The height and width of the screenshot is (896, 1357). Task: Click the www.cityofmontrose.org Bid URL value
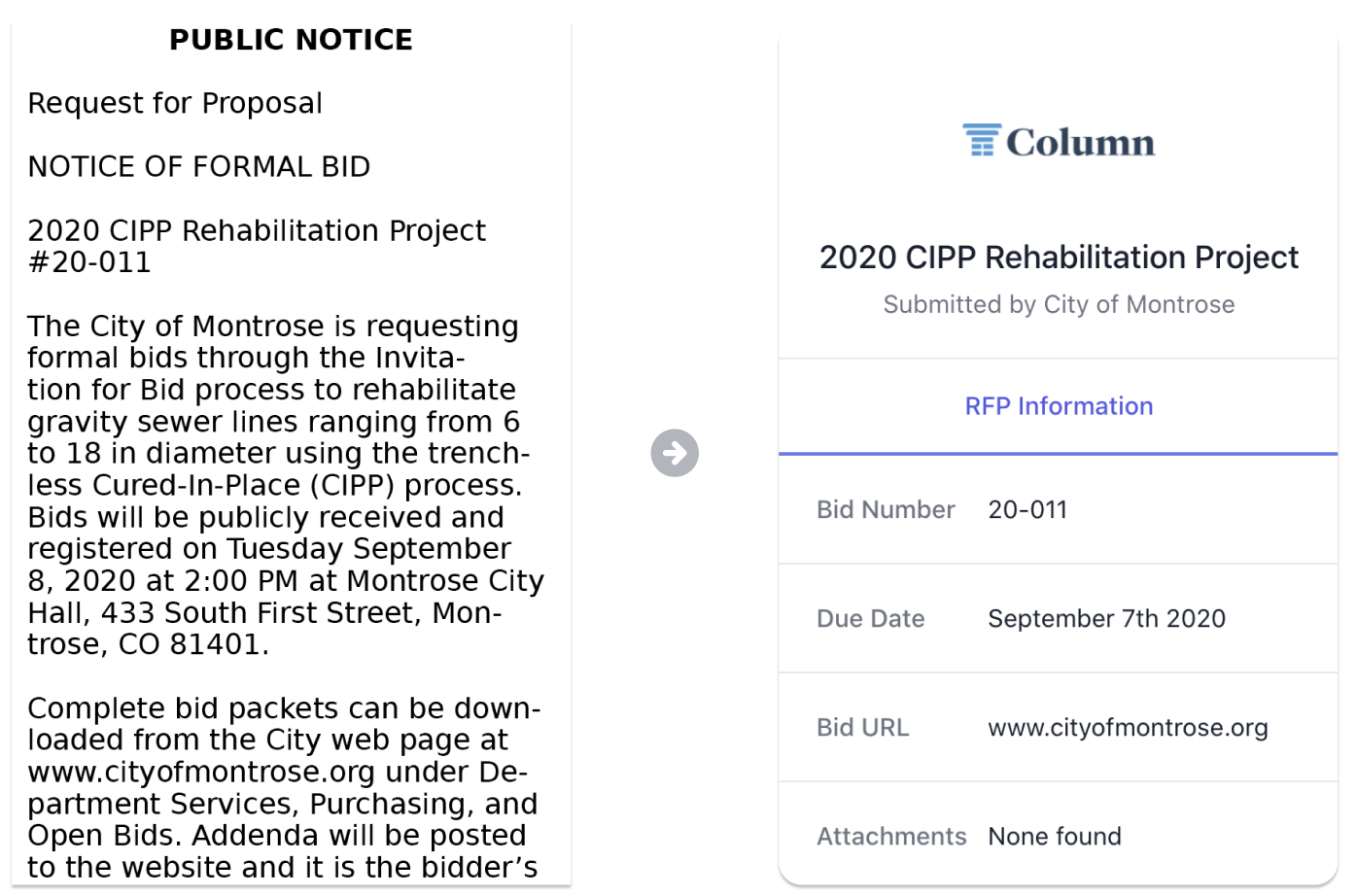[x=1128, y=728]
